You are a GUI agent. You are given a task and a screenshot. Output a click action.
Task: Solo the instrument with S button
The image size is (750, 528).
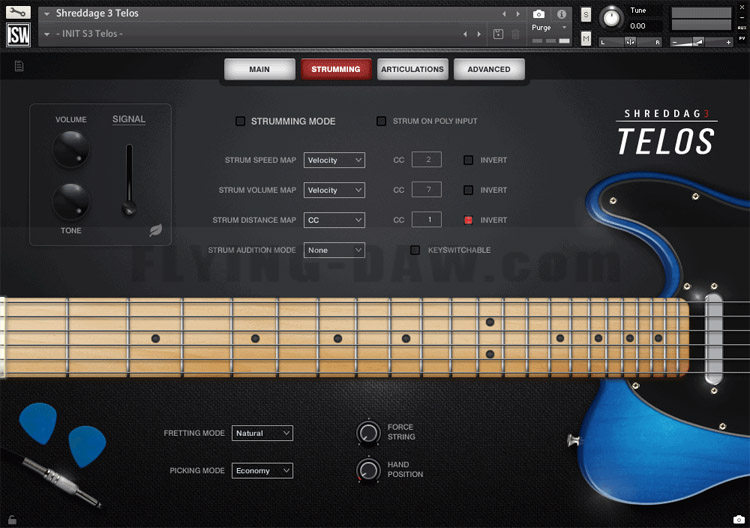click(586, 15)
